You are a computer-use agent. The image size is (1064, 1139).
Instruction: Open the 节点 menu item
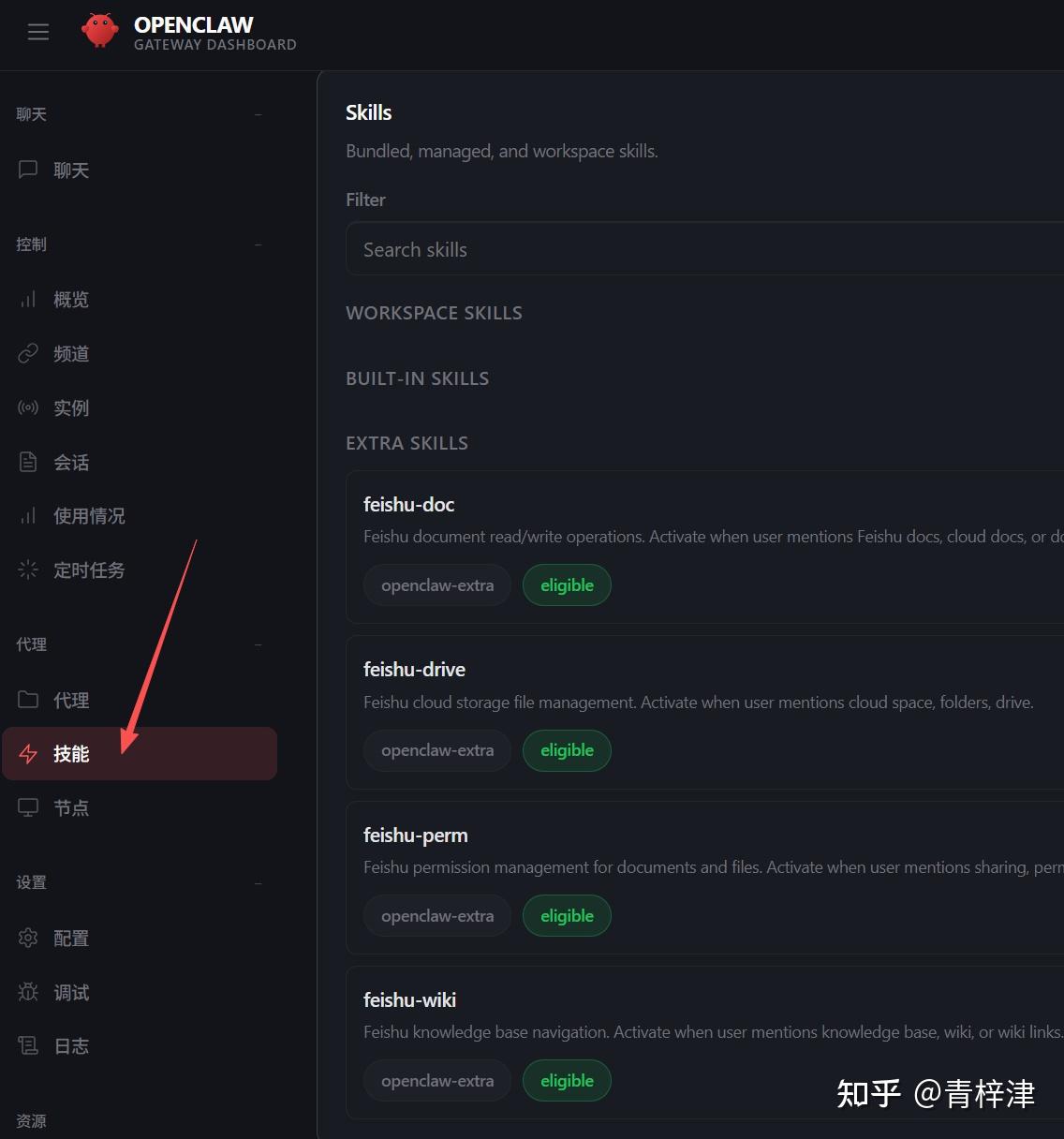(140, 807)
